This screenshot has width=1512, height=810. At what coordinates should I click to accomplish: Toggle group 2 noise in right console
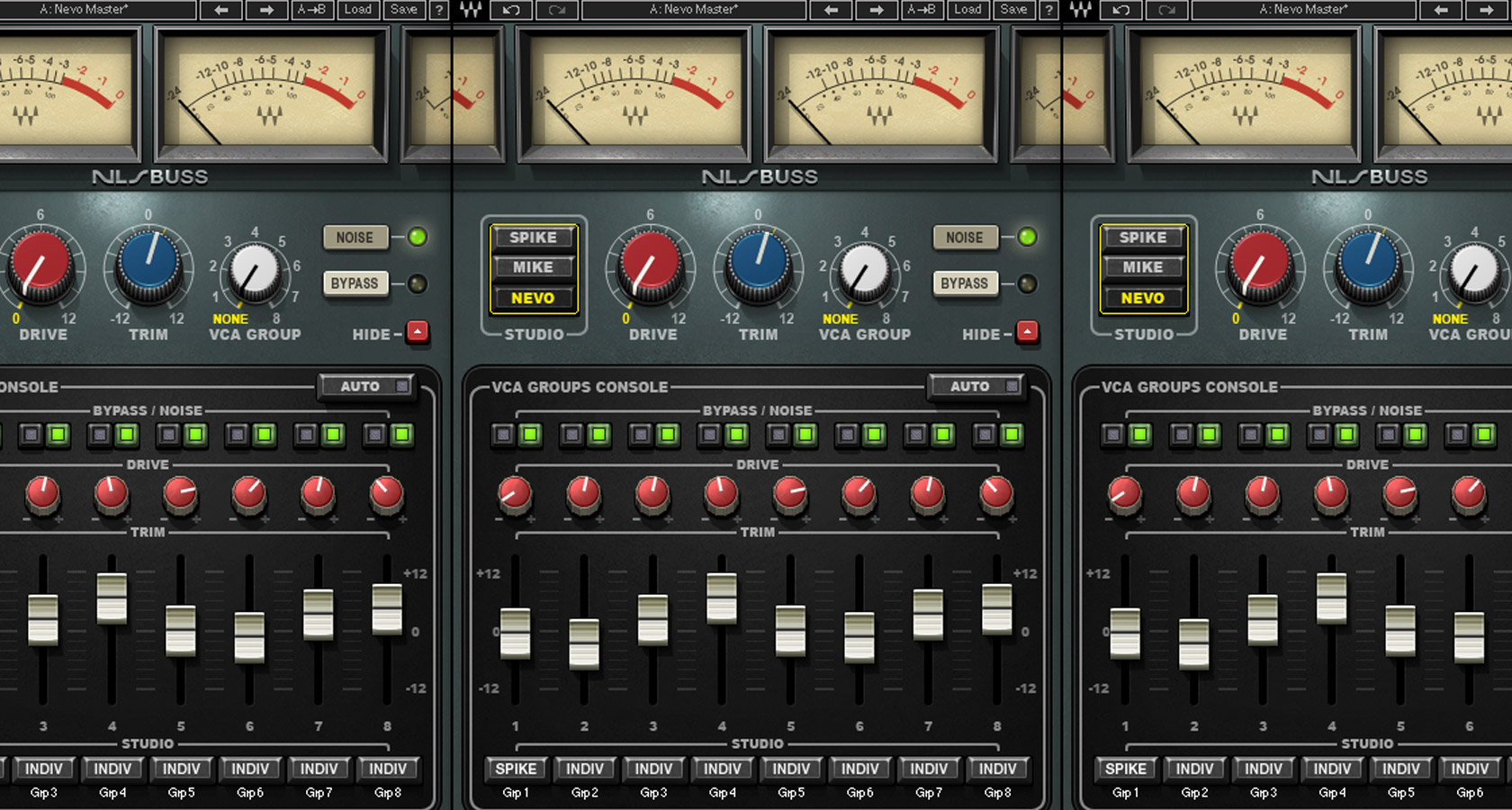pos(1209,436)
